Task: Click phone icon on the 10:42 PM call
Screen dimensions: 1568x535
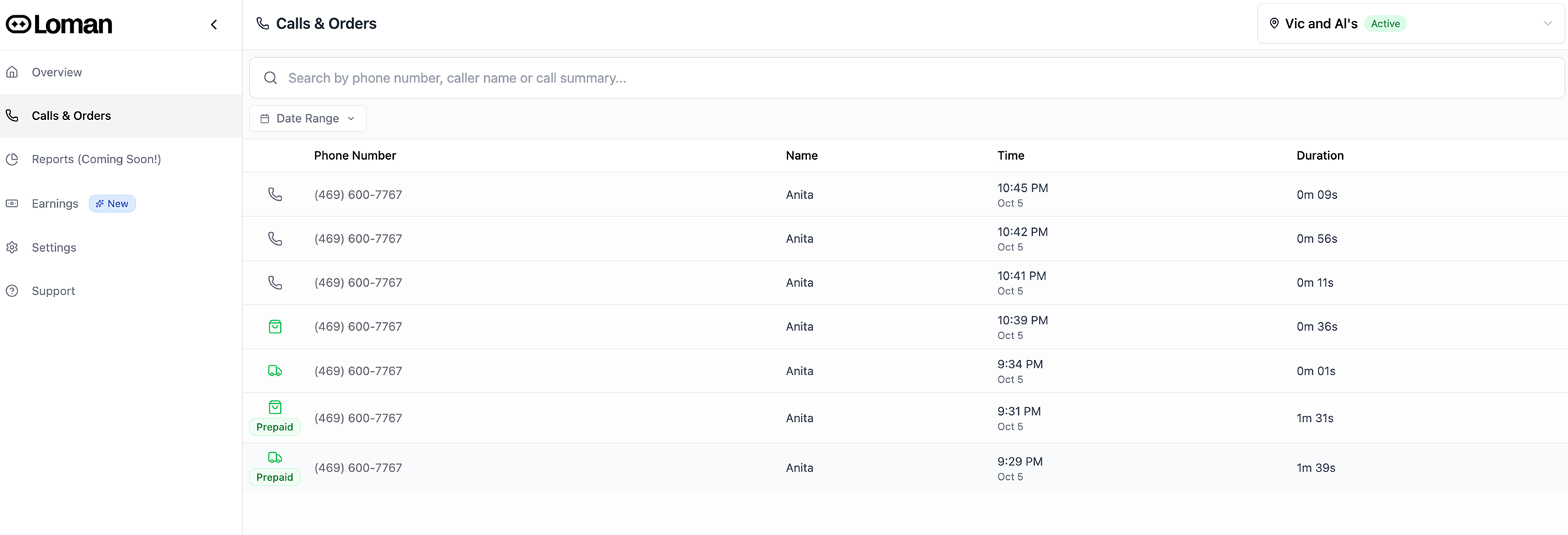Action: pos(275,239)
